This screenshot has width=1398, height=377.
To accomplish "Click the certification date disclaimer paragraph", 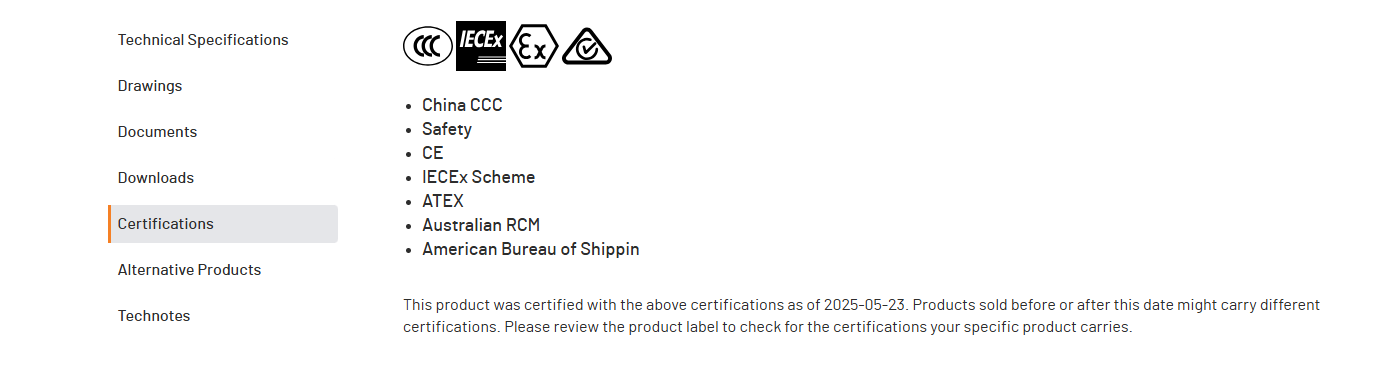I will 862,316.
